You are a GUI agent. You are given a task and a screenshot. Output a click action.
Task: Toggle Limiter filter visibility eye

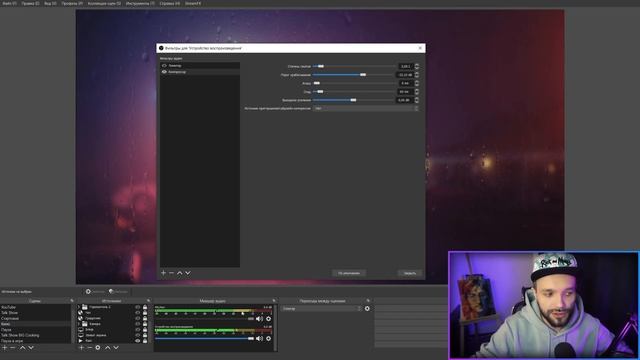click(164, 65)
